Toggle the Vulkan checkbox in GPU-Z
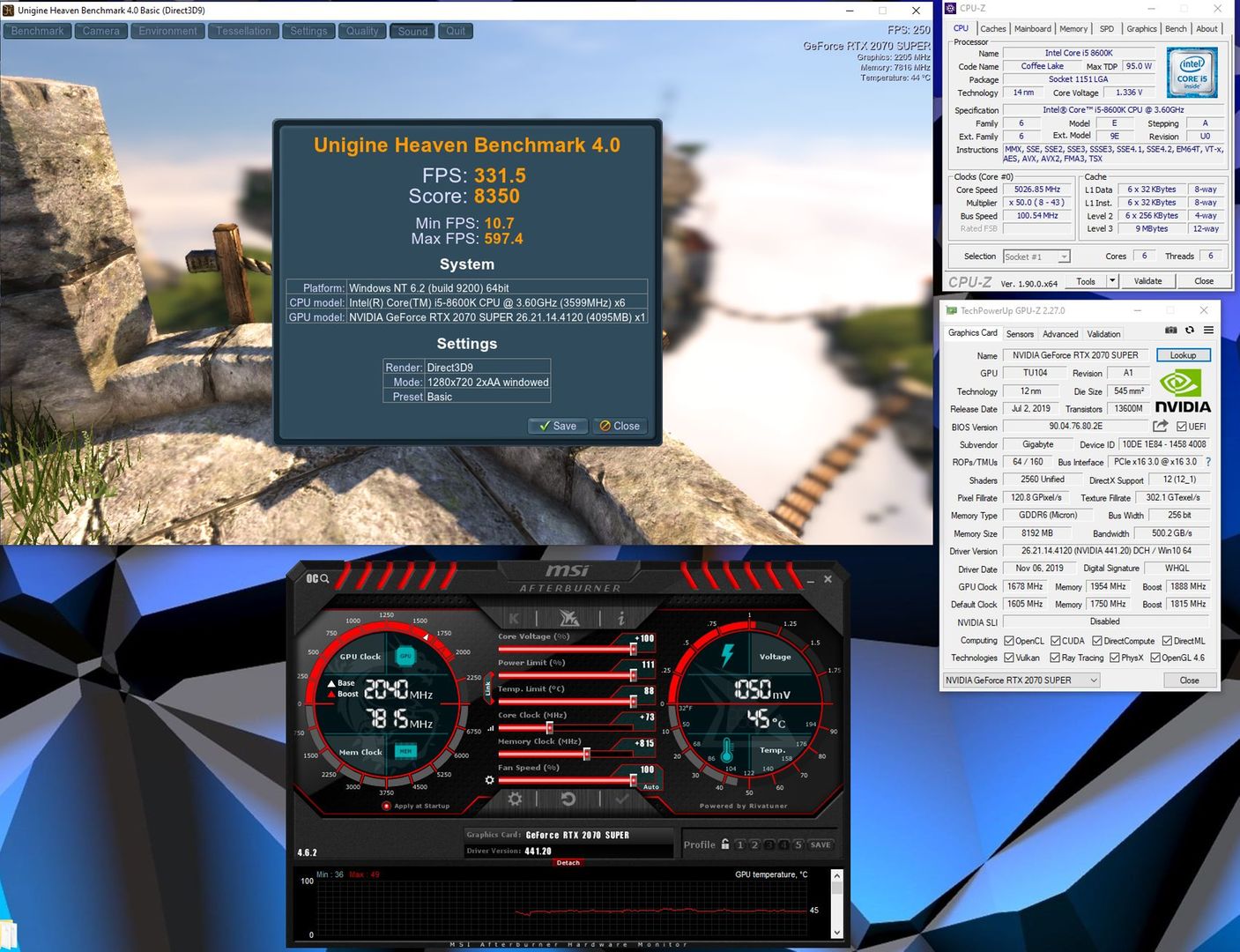1240x952 pixels. [1009, 658]
